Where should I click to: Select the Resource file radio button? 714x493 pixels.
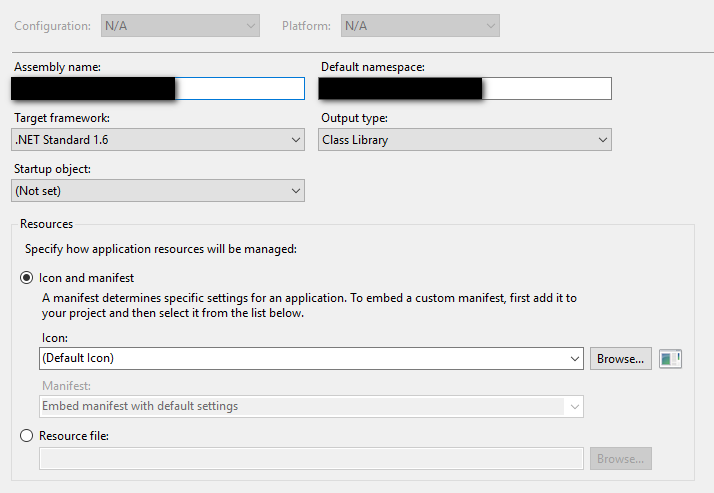click(x=26, y=436)
